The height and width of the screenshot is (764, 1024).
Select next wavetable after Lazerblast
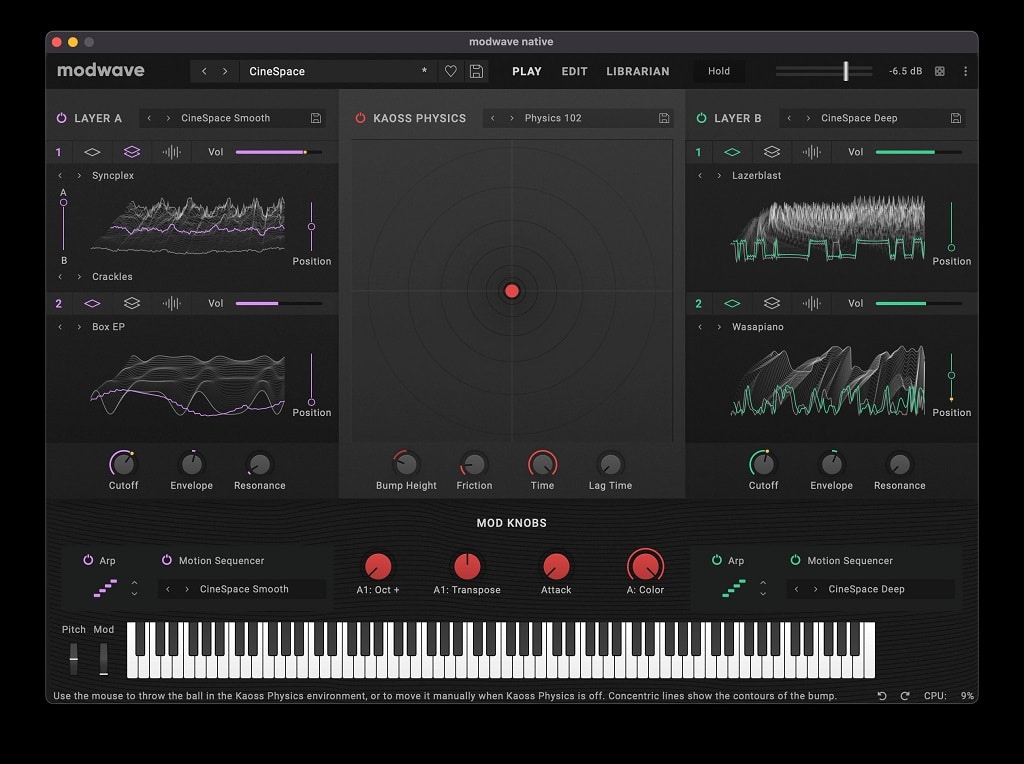pos(719,176)
